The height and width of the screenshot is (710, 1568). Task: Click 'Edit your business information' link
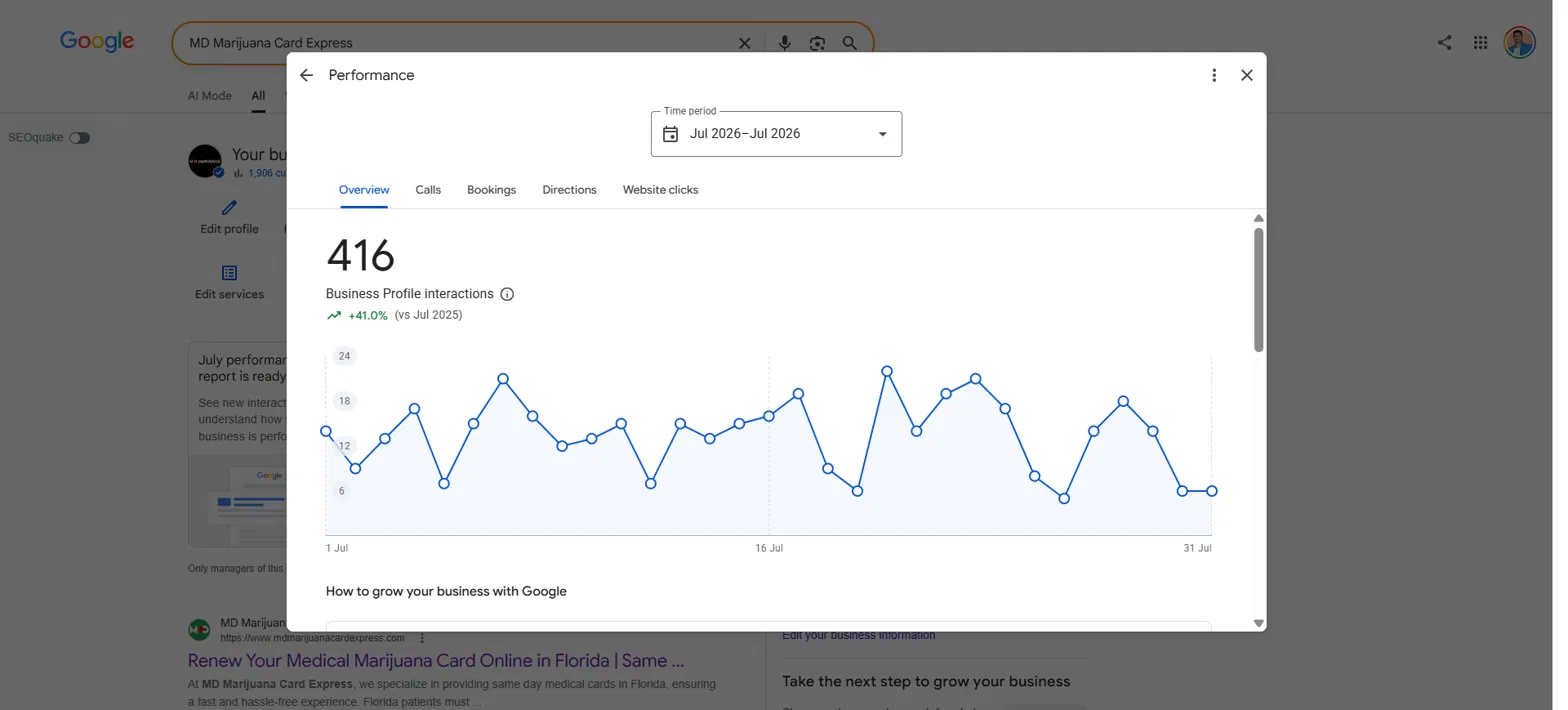pyautogui.click(x=859, y=635)
